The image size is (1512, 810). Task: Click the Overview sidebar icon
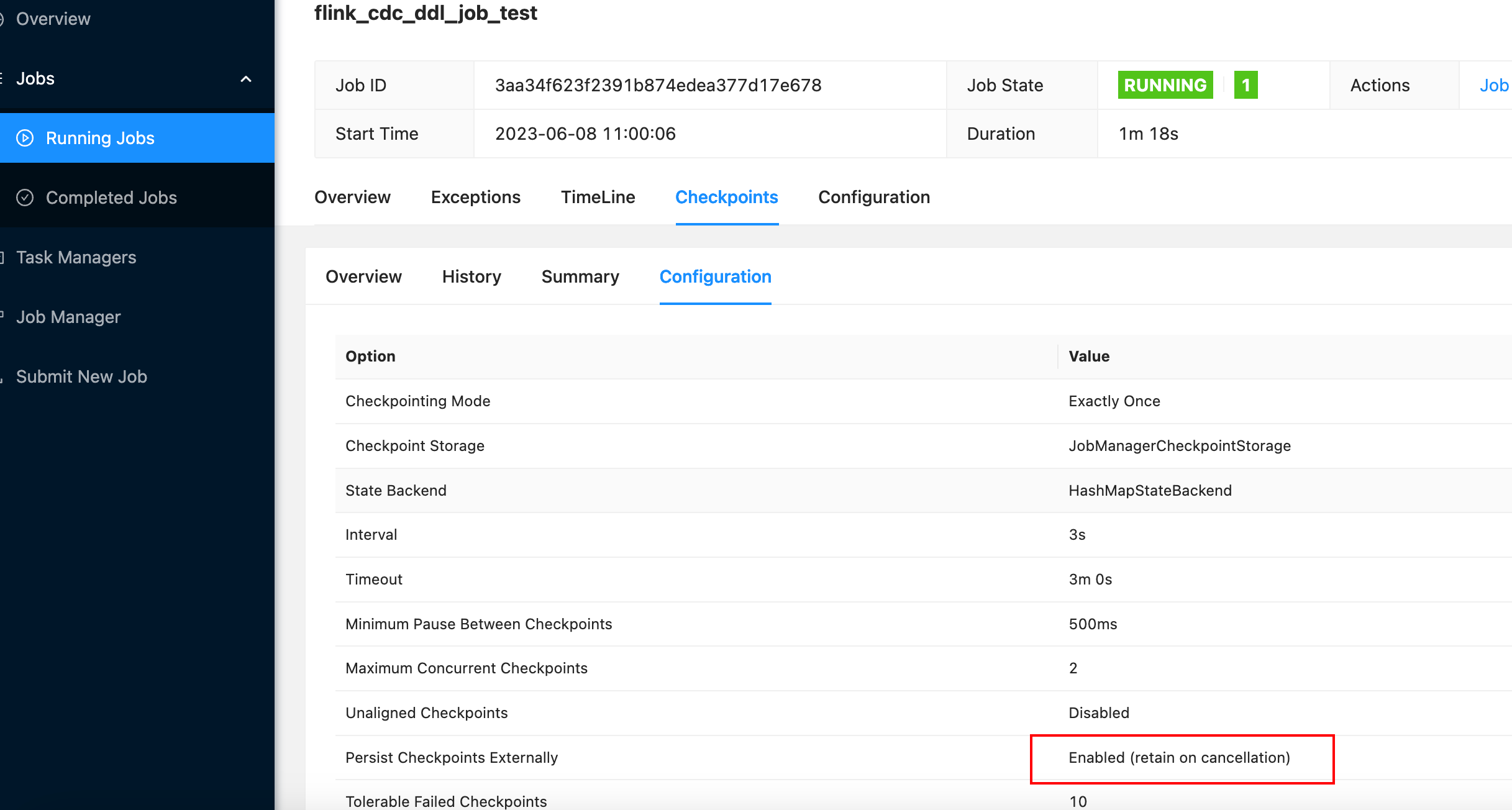pos(2,19)
